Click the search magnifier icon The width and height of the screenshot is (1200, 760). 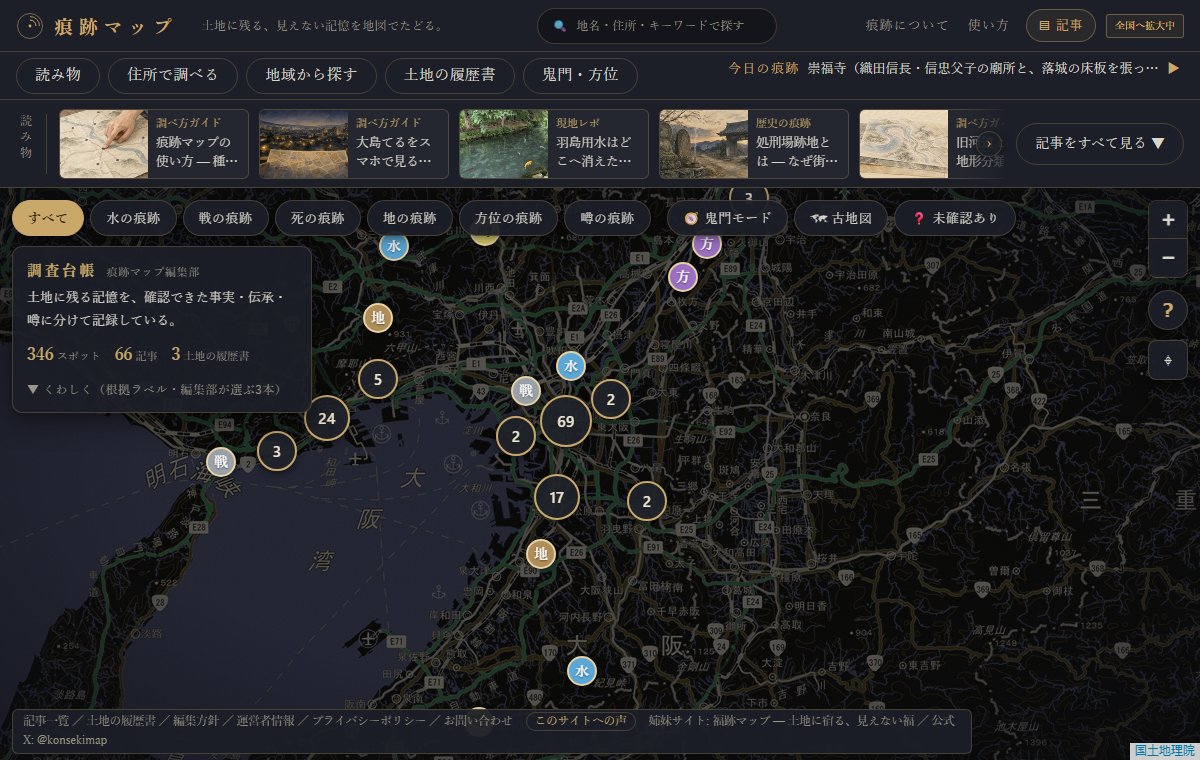tap(560, 26)
